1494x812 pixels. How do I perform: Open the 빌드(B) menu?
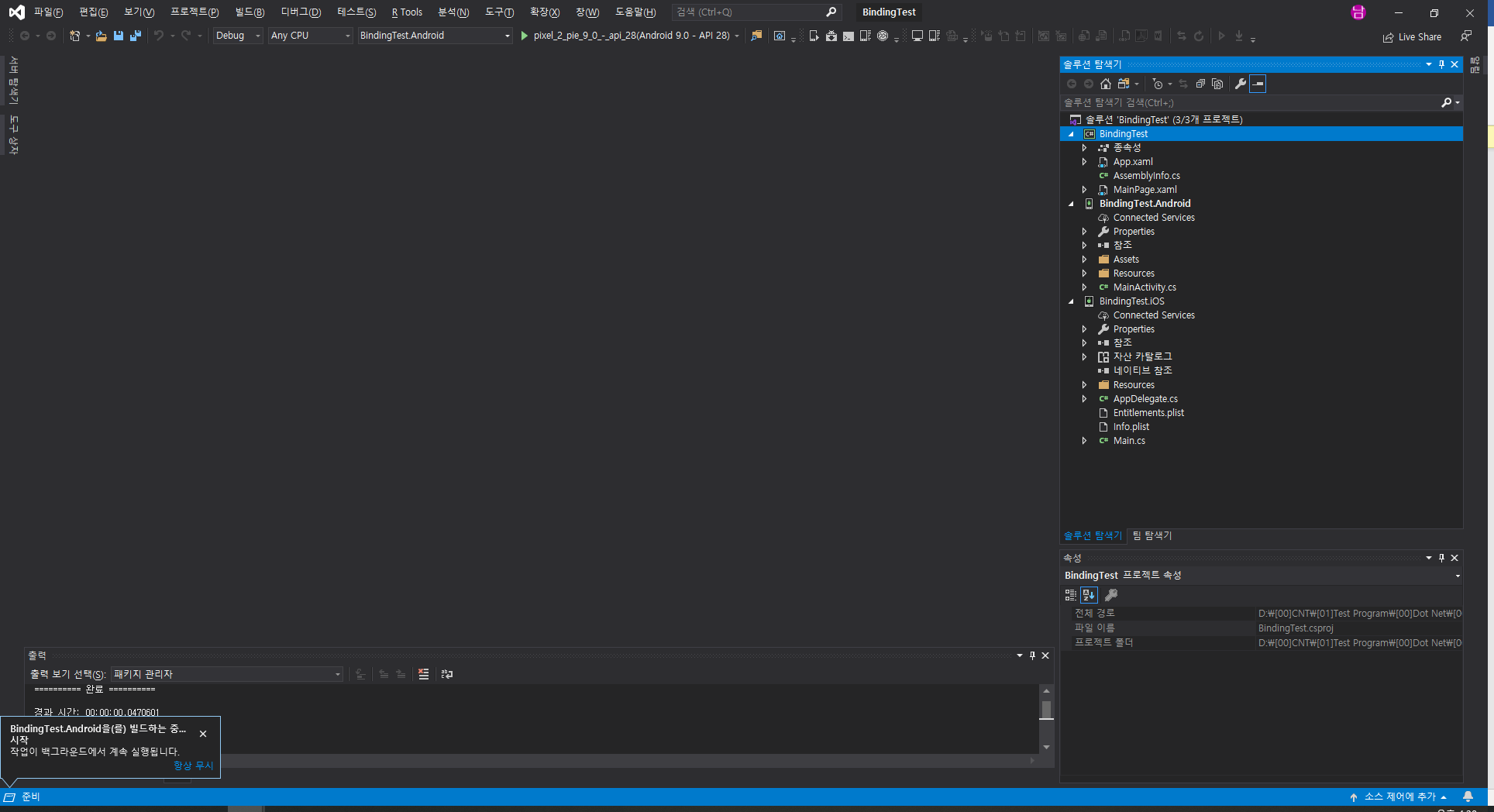pyautogui.click(x=250, y=12)
